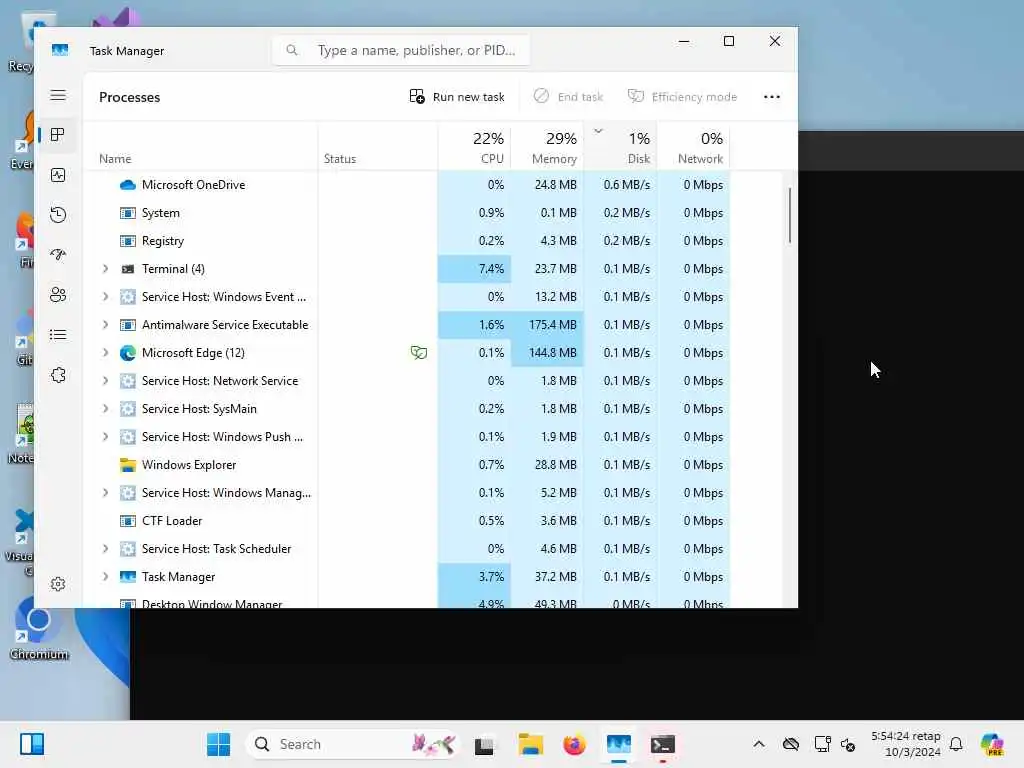Click the OneDrive tray icon

(791, 744)
